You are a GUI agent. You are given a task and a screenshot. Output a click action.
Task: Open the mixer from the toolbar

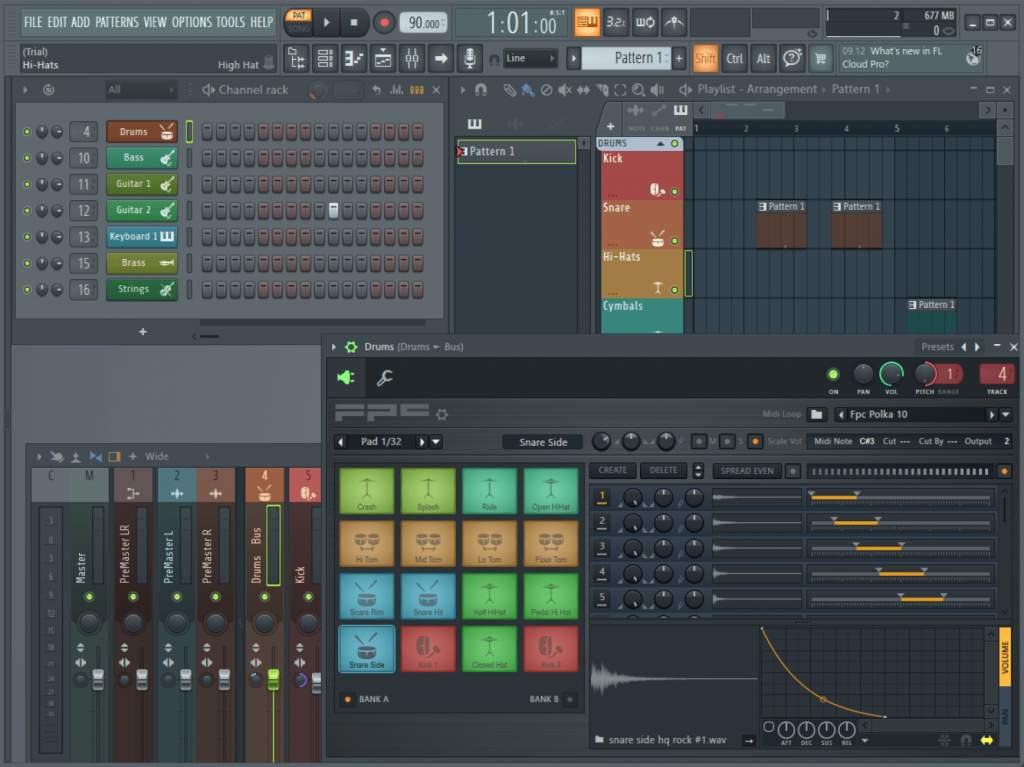(x=412, y=59)
